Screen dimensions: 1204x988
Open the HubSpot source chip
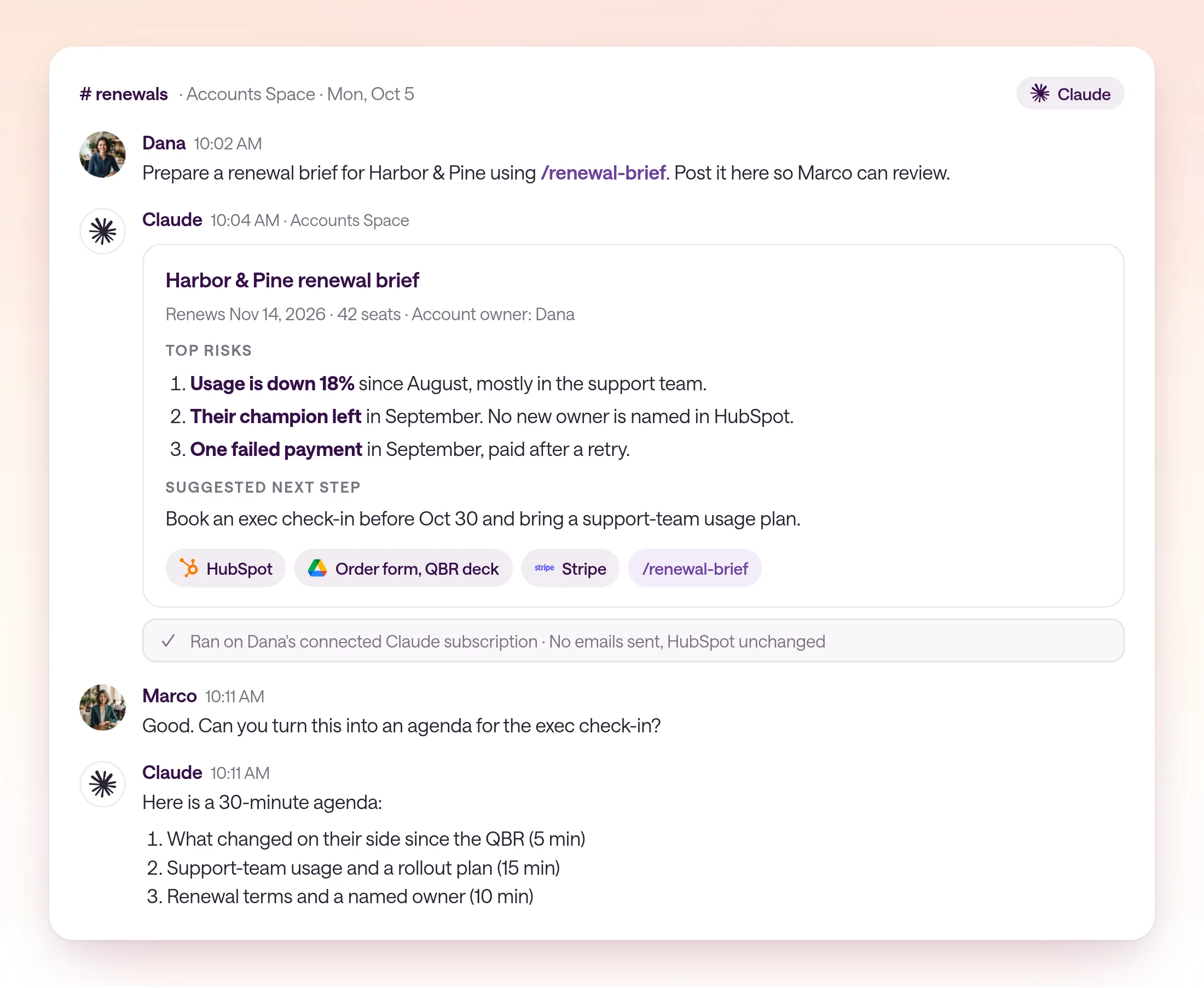(x=226, y=568)
